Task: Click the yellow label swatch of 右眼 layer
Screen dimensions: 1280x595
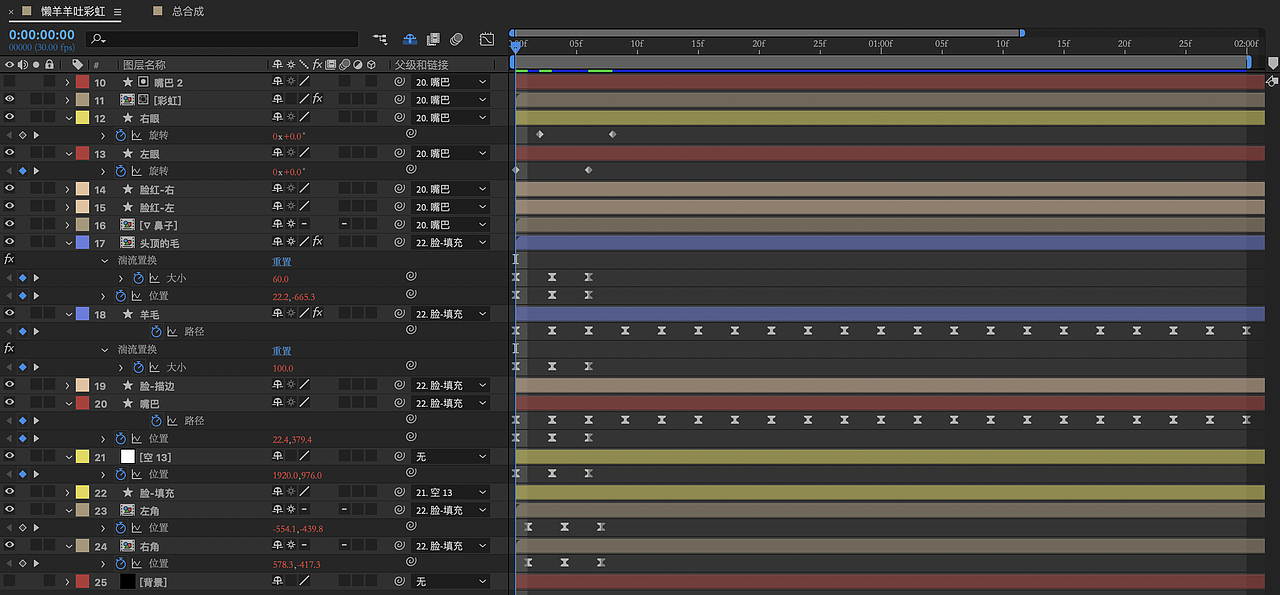Action: click(x=83, y=118)
